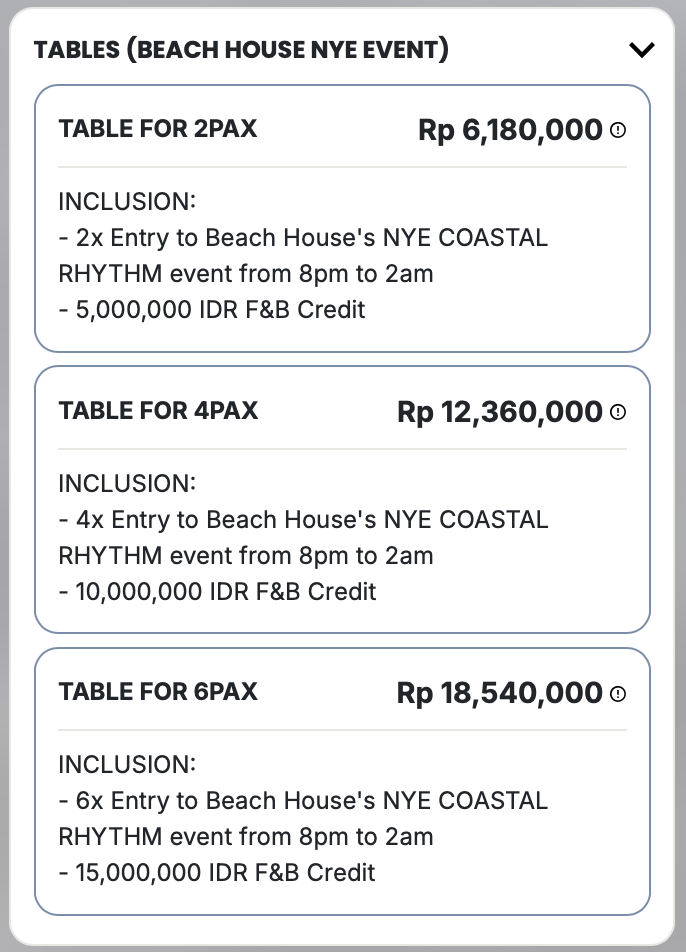Click INCLUSION label in 2PAX card
This screenshot has height=952, width=686.
coord(127,201)
